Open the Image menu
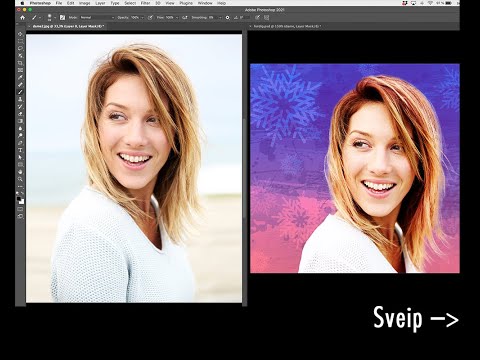The height and width of the screenshot is (360, 480). (84, 3)
